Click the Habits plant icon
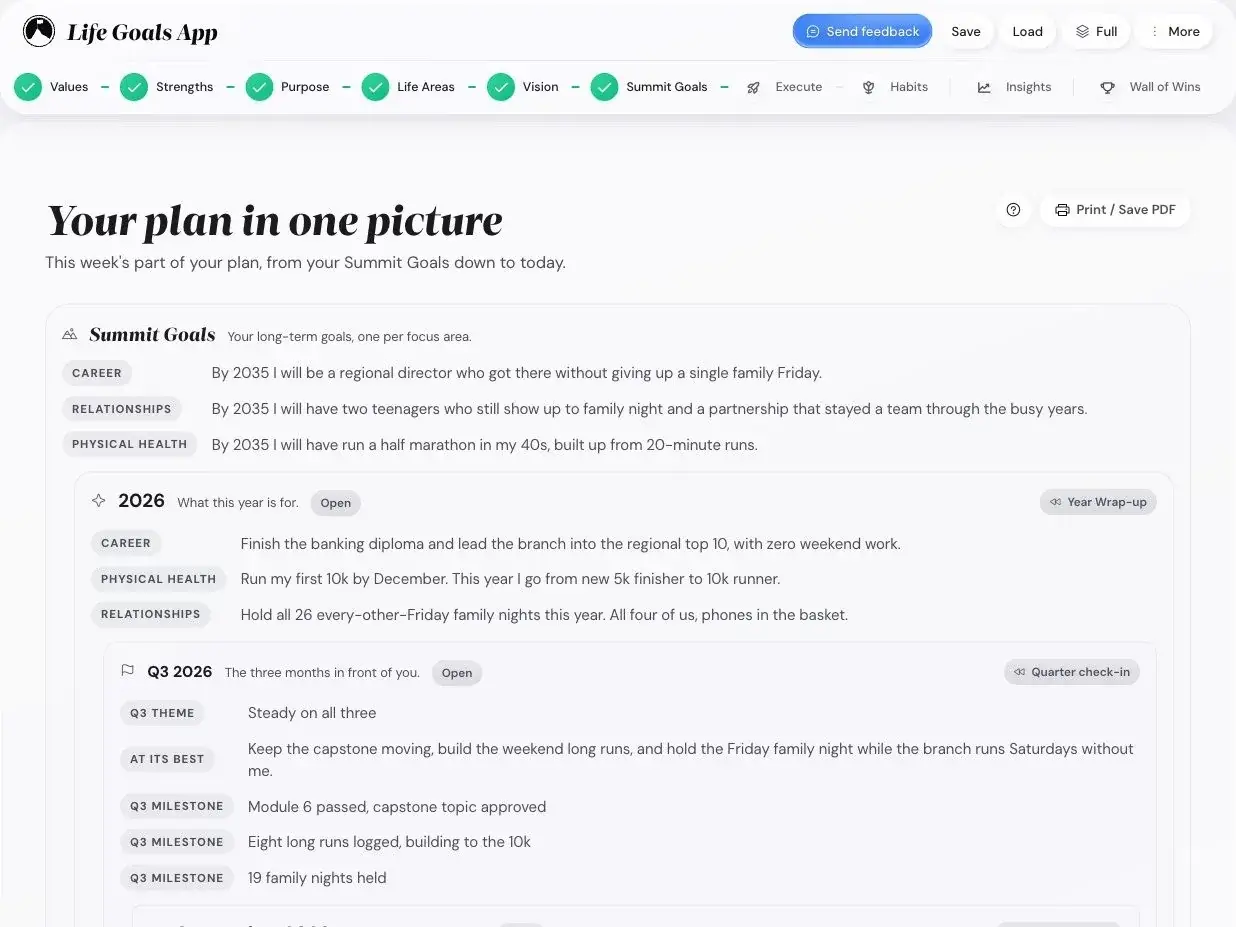Viewport: 1236px width, 927px height. [x=869, y=87]
